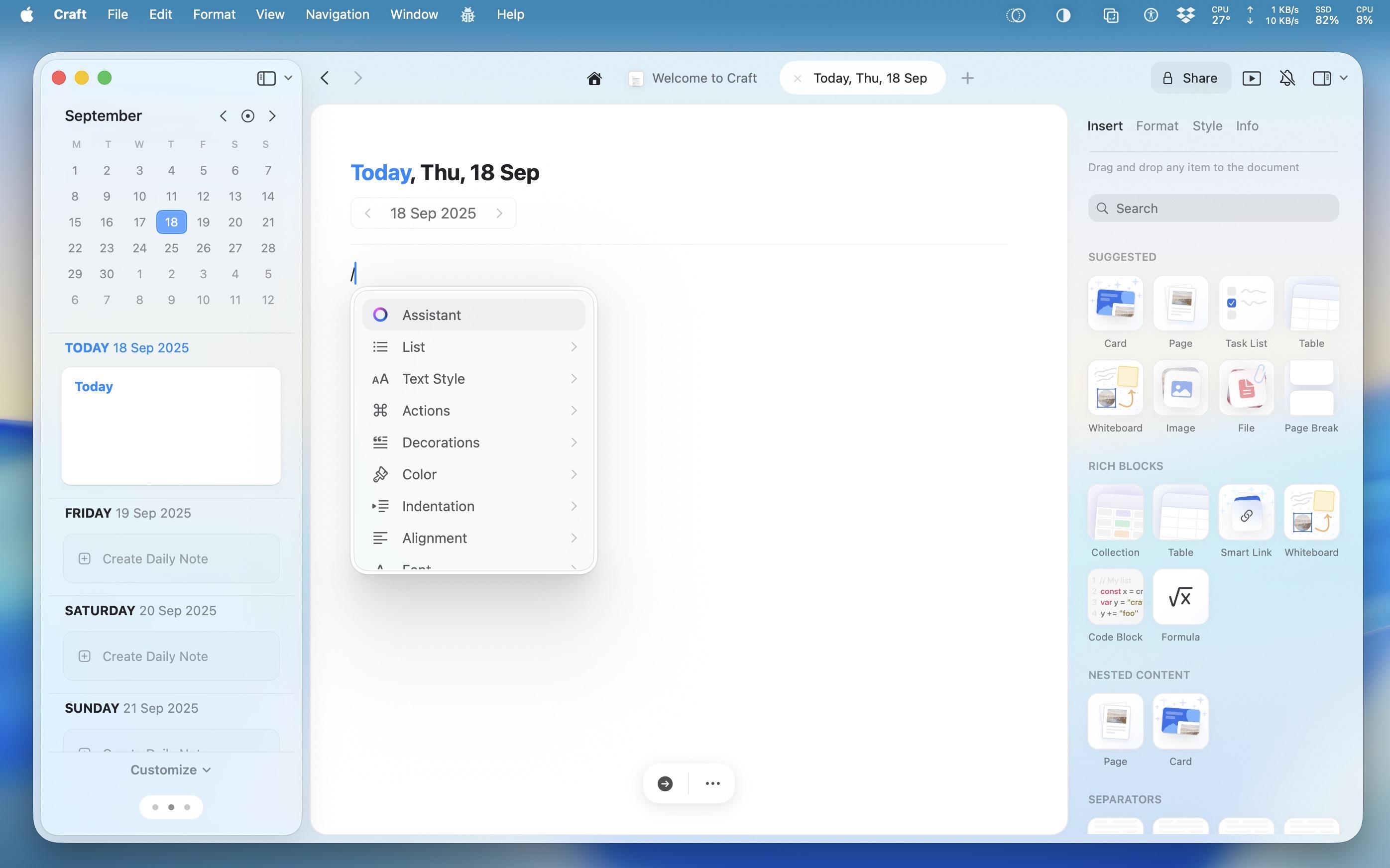Screen dimensions: 1390x868
Task: Click the Home icon in the tab bar
Action: (594, 78)
